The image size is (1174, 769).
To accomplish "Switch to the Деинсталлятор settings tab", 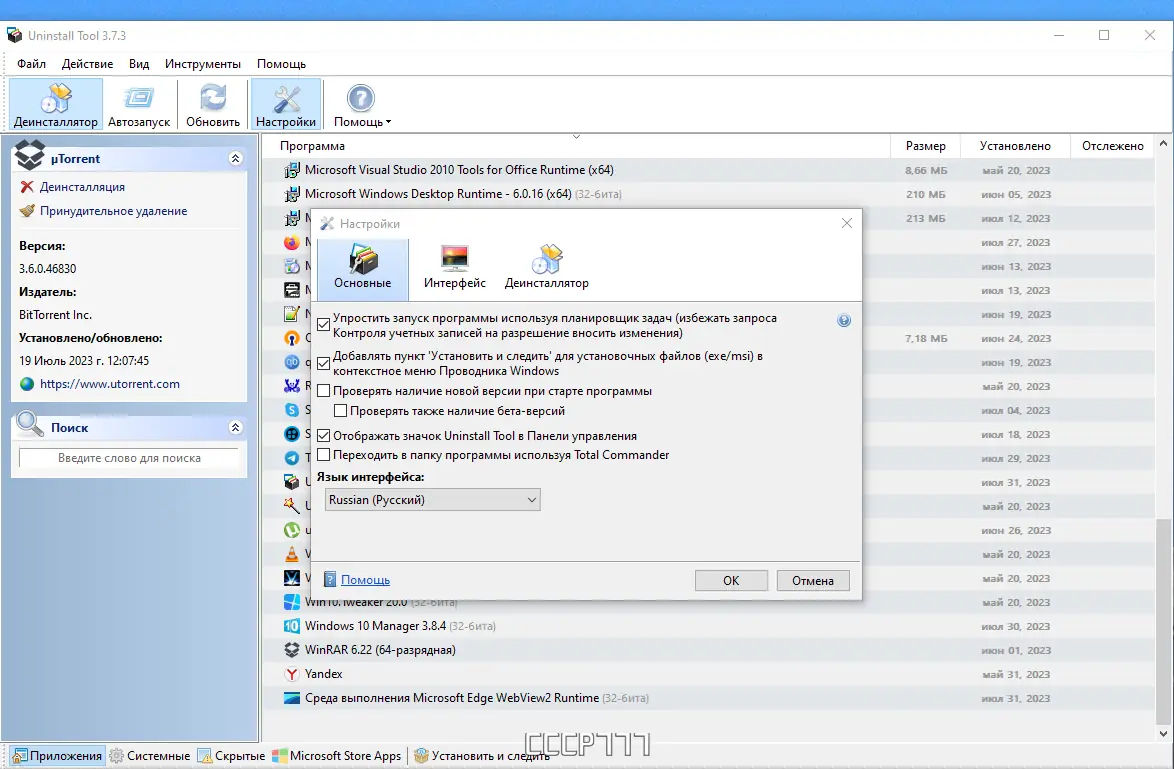I will coord(547,267).
